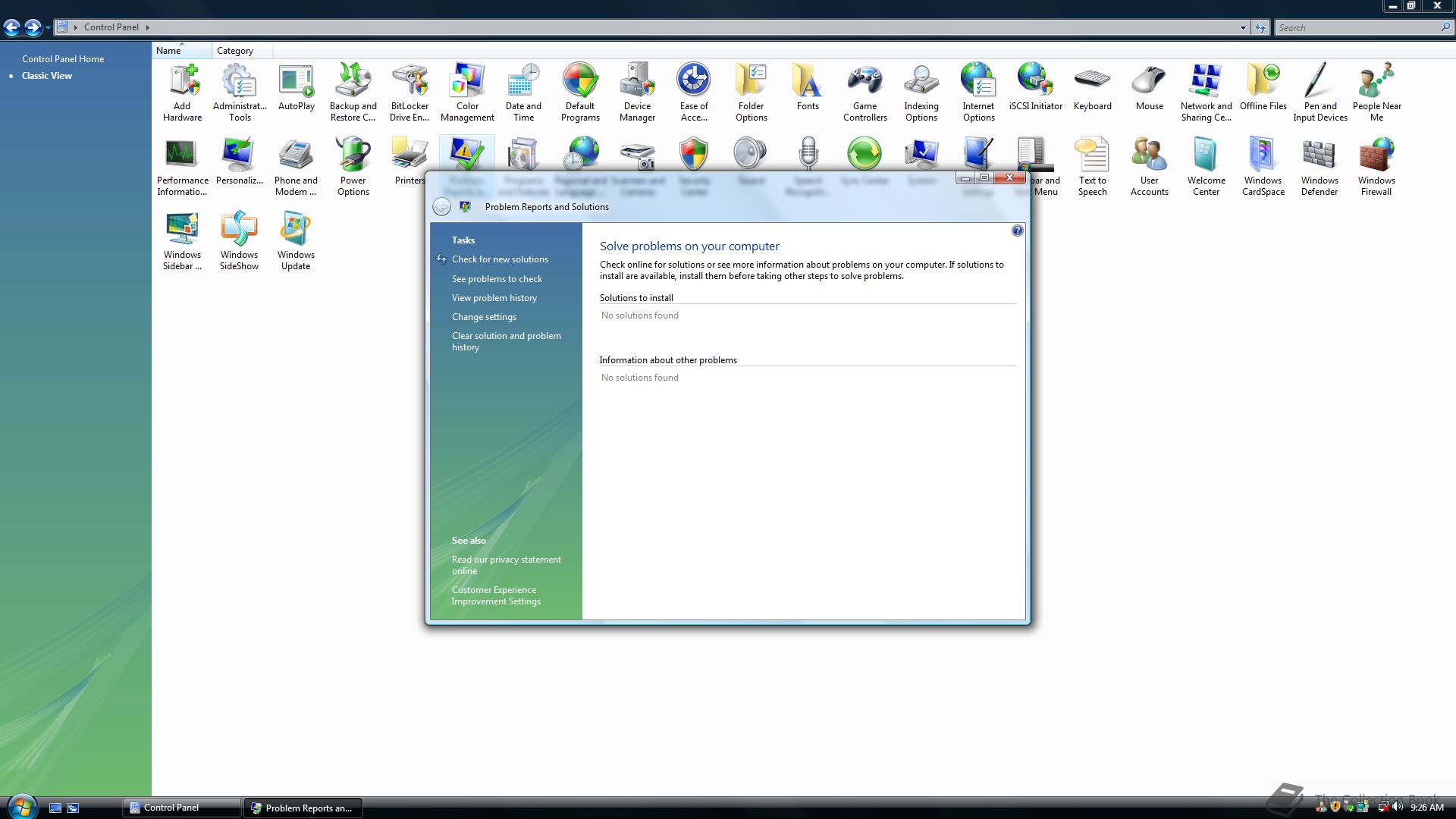Open Windows SideShow icon
Screen dimensions: 1456x819
click(240, 240)
